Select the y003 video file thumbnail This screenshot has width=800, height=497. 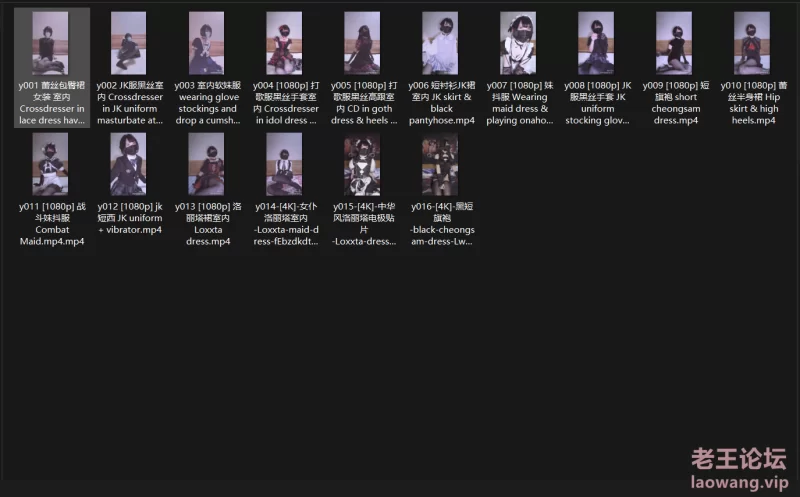click(207, 43)
